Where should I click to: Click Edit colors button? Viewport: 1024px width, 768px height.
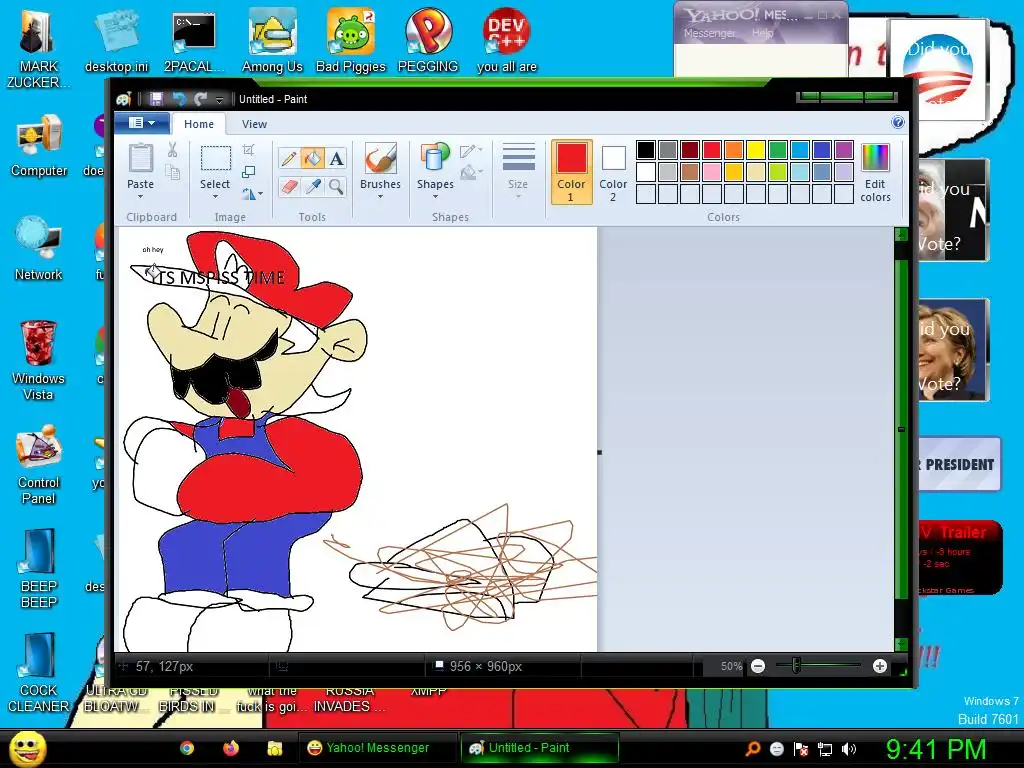tap(875, 172)
